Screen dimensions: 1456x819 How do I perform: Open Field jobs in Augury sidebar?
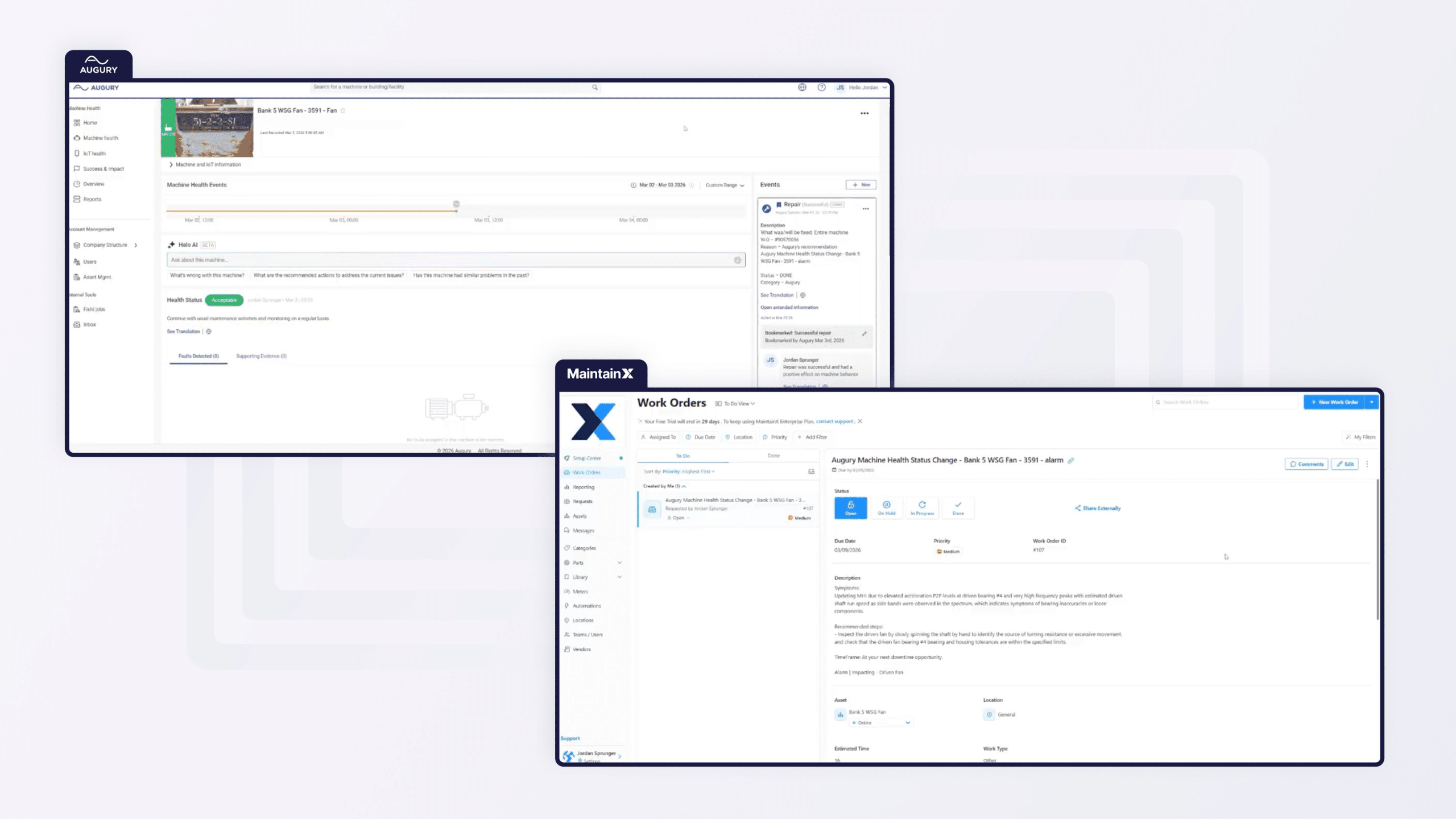[89, 309]
